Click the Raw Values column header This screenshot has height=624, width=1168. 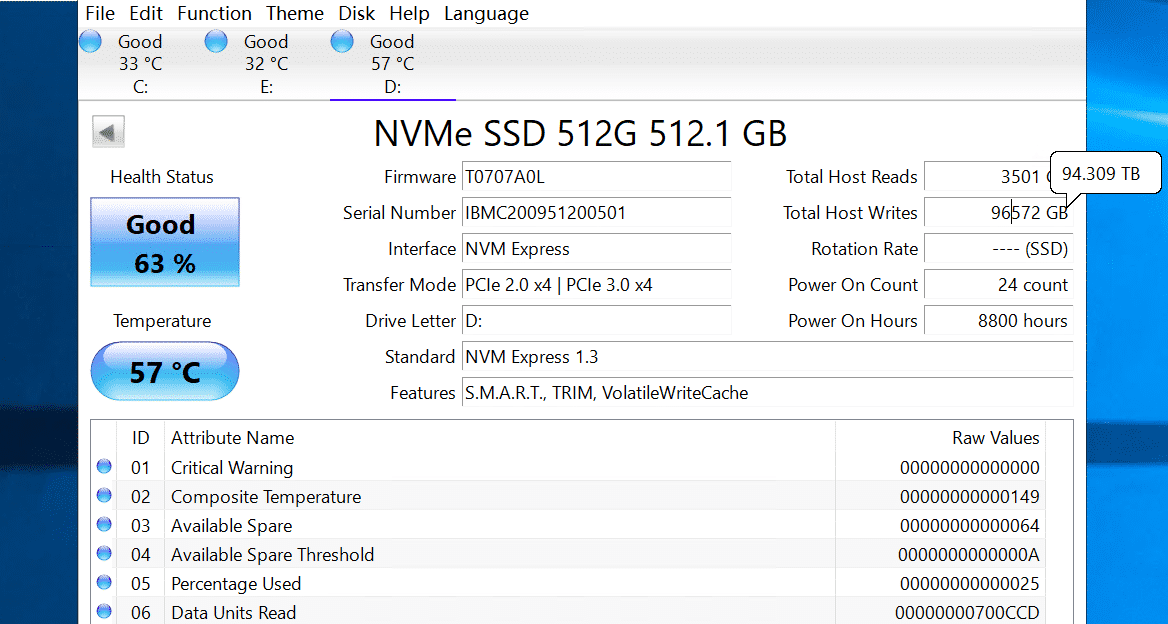[x=995, y=438]
